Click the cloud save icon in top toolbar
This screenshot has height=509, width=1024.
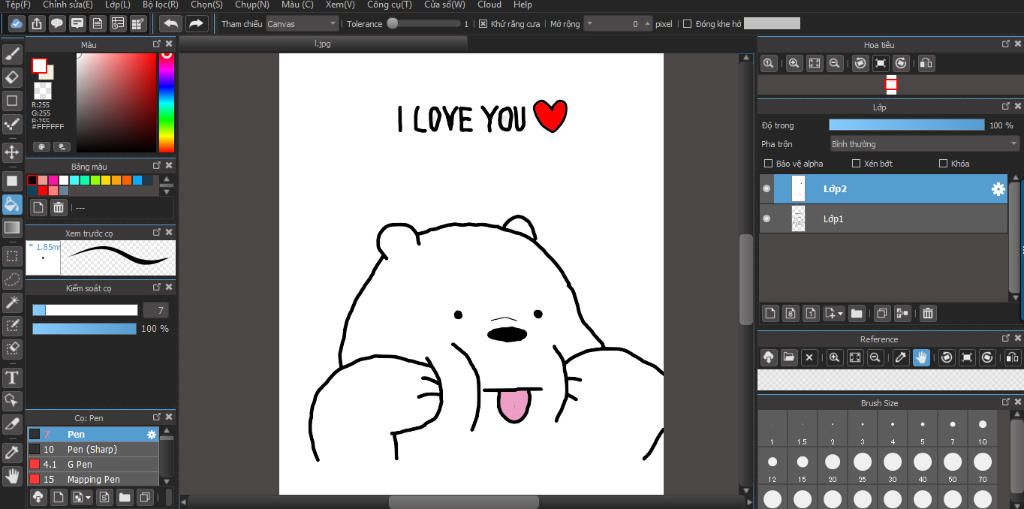point(17,24)
